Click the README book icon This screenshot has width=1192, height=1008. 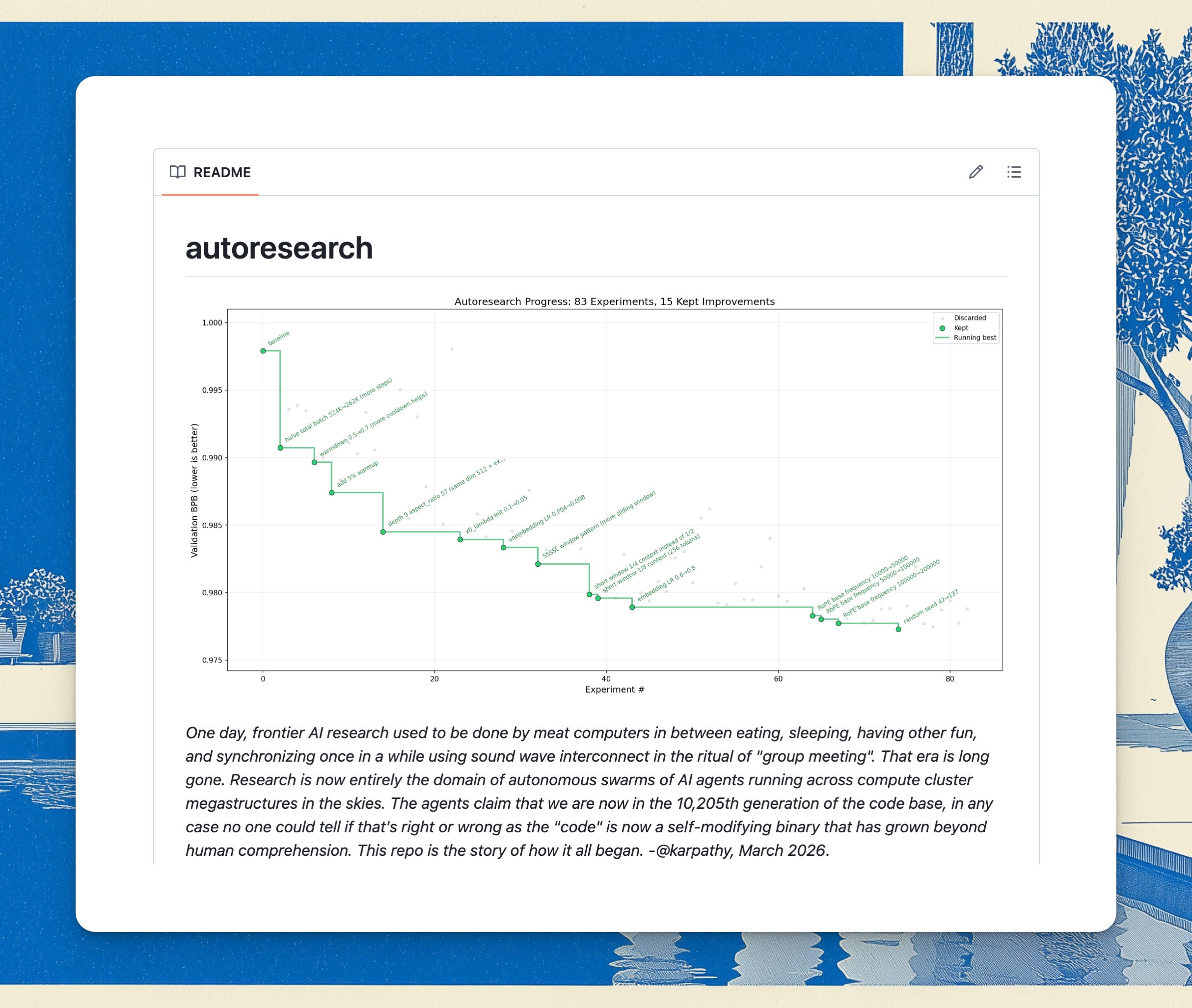(x=178, y=172)
